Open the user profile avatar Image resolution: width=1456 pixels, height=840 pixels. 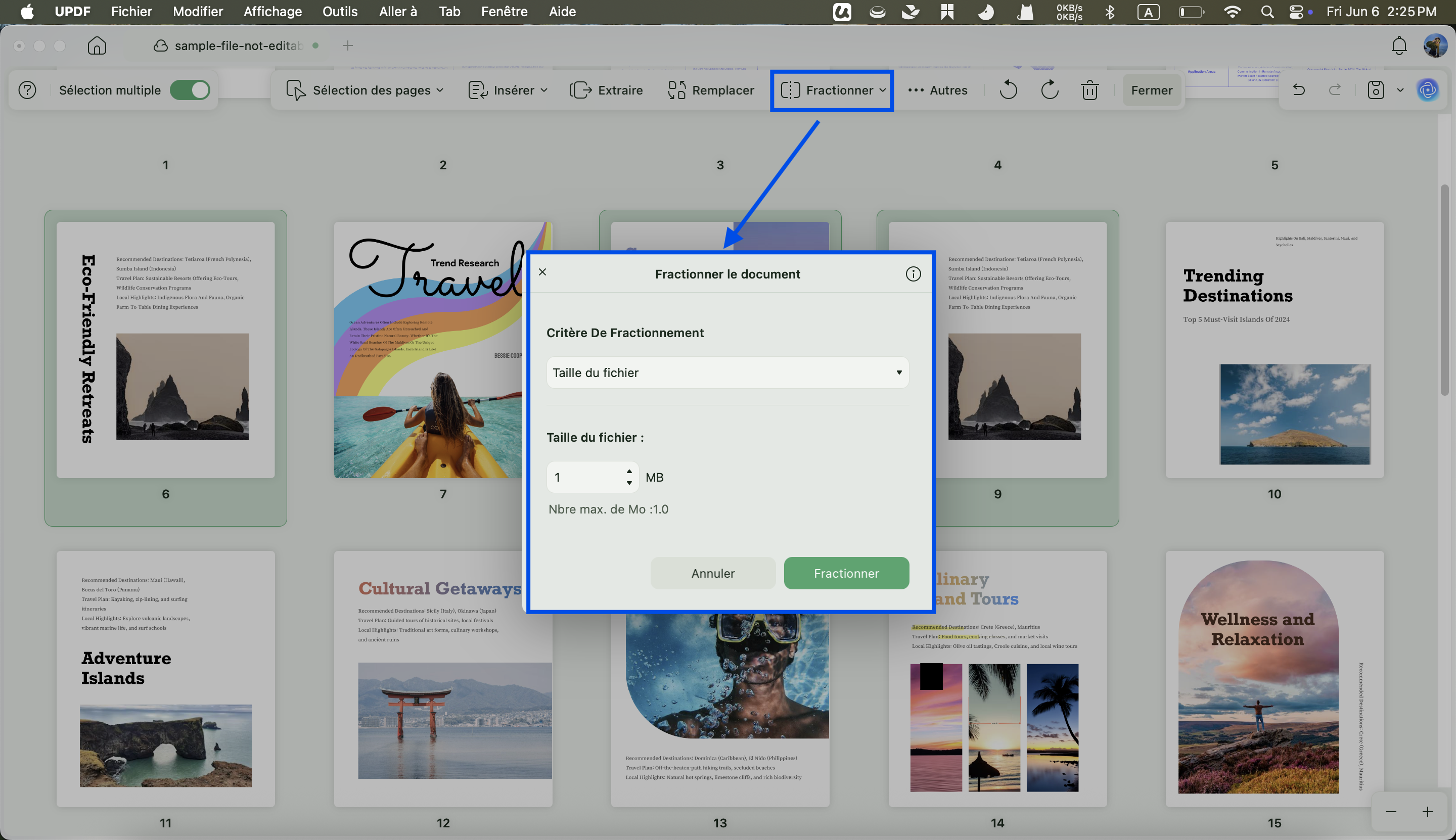coord(1435,45)
